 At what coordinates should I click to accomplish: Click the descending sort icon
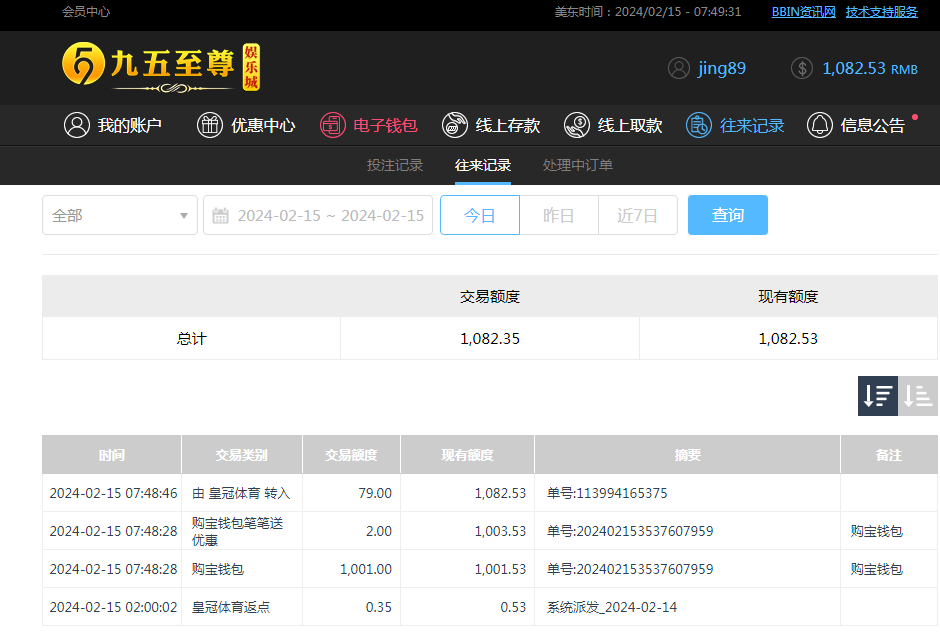point(878,396)
